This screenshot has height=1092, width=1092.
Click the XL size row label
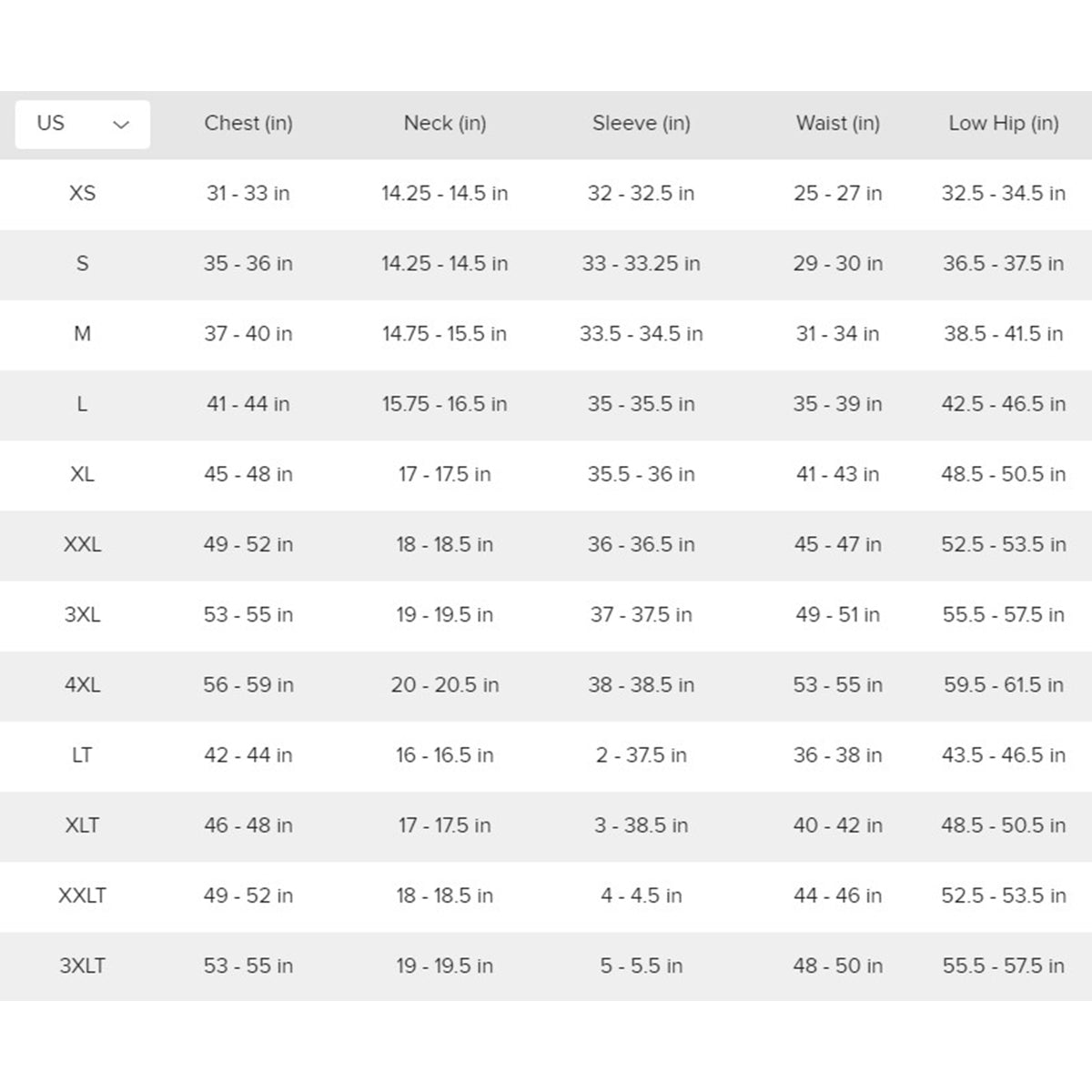tap(82, 474)
